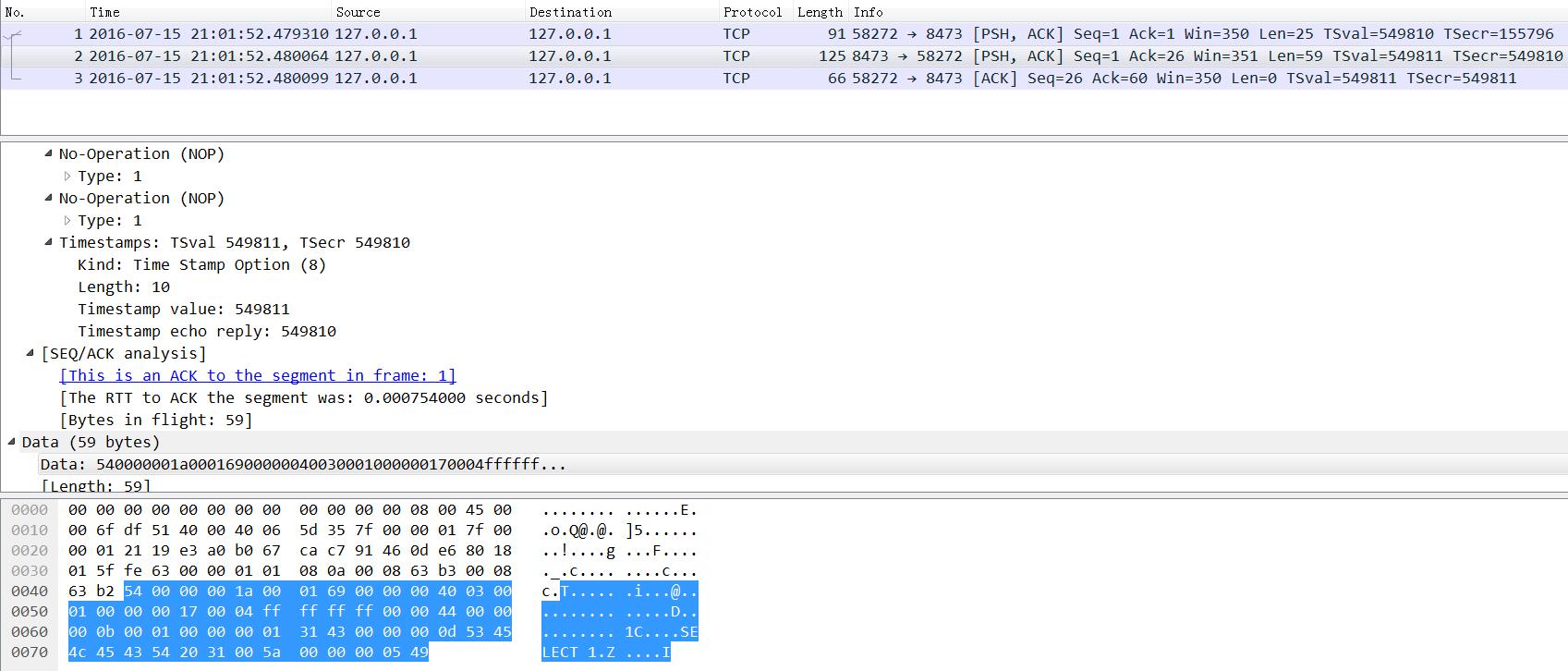Collapse the first No-Operation (NOP) option

coord(49,154)
